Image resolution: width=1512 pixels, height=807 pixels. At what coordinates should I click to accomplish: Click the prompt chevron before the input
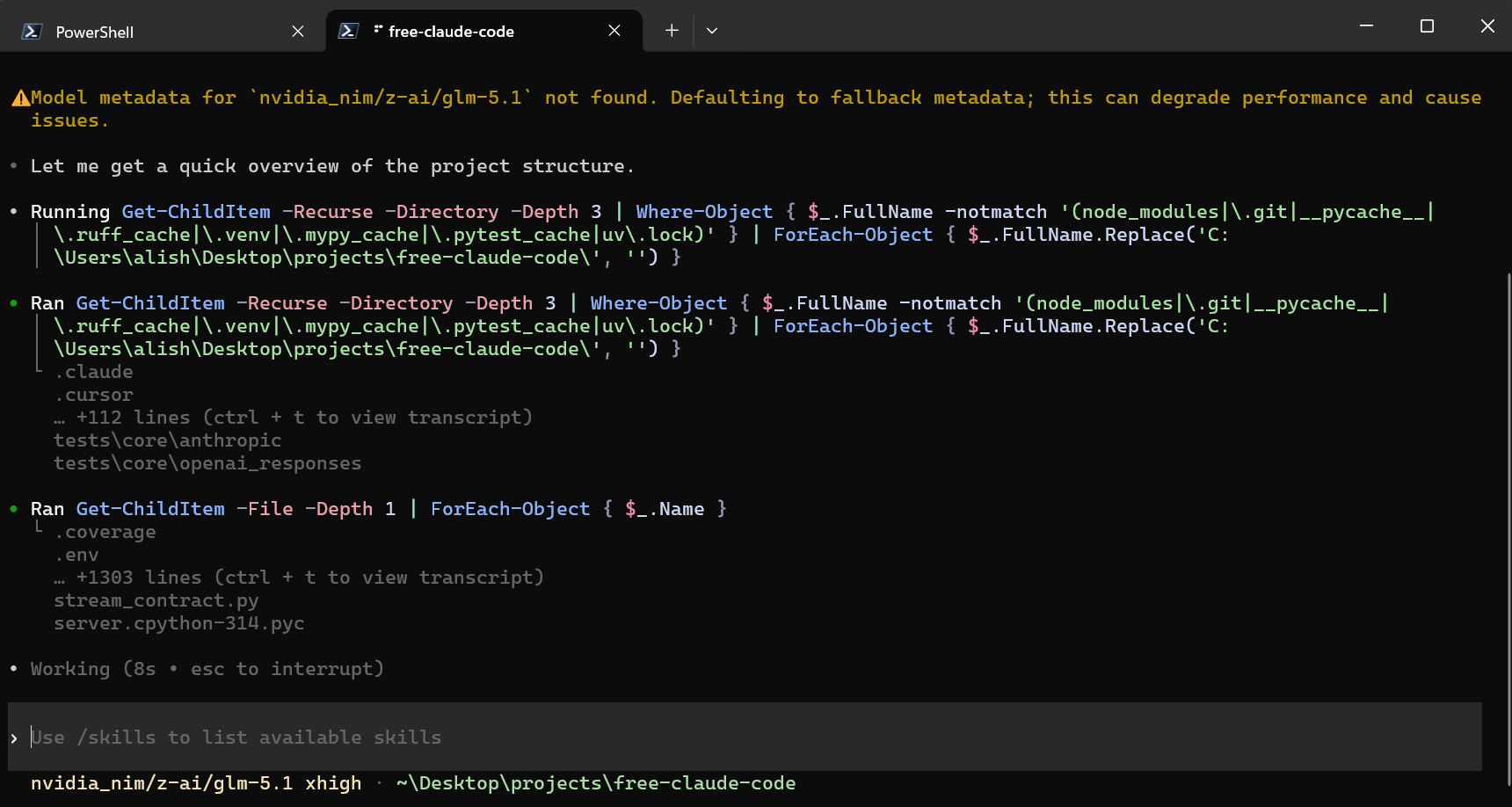click(x=14, y=738)
